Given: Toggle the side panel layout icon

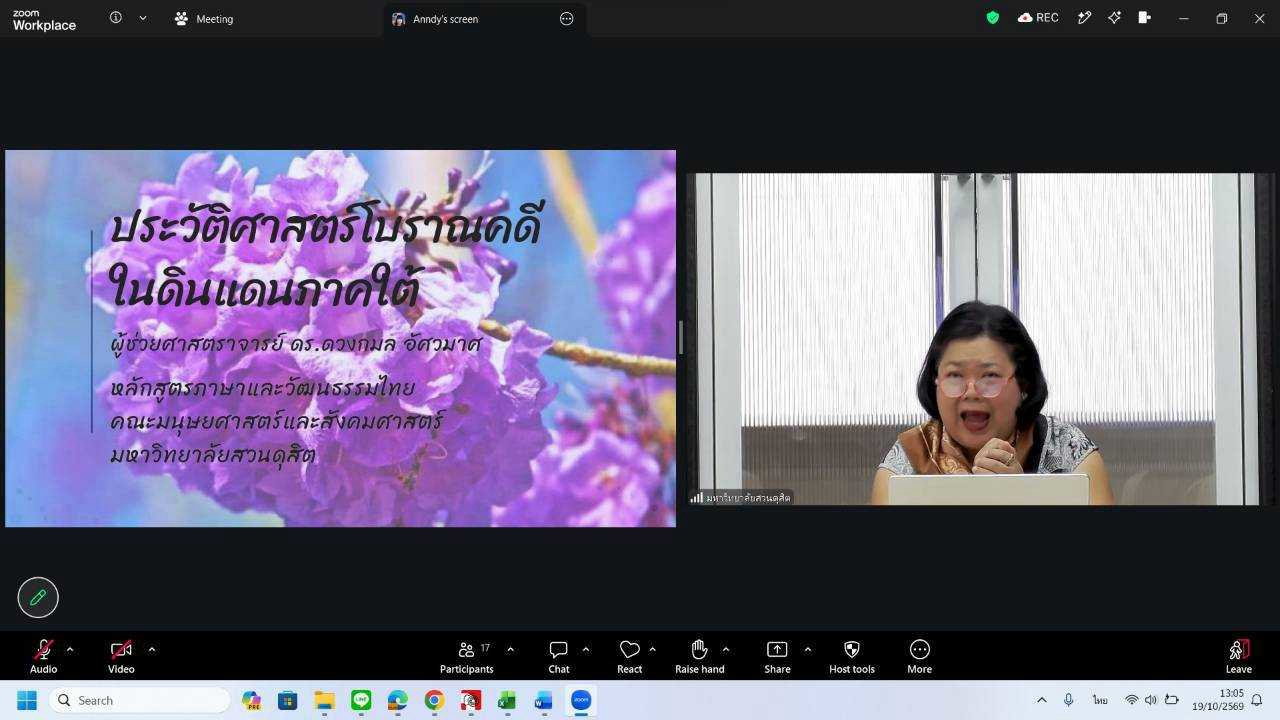Looking at the screenshot, I should 1145,18.
